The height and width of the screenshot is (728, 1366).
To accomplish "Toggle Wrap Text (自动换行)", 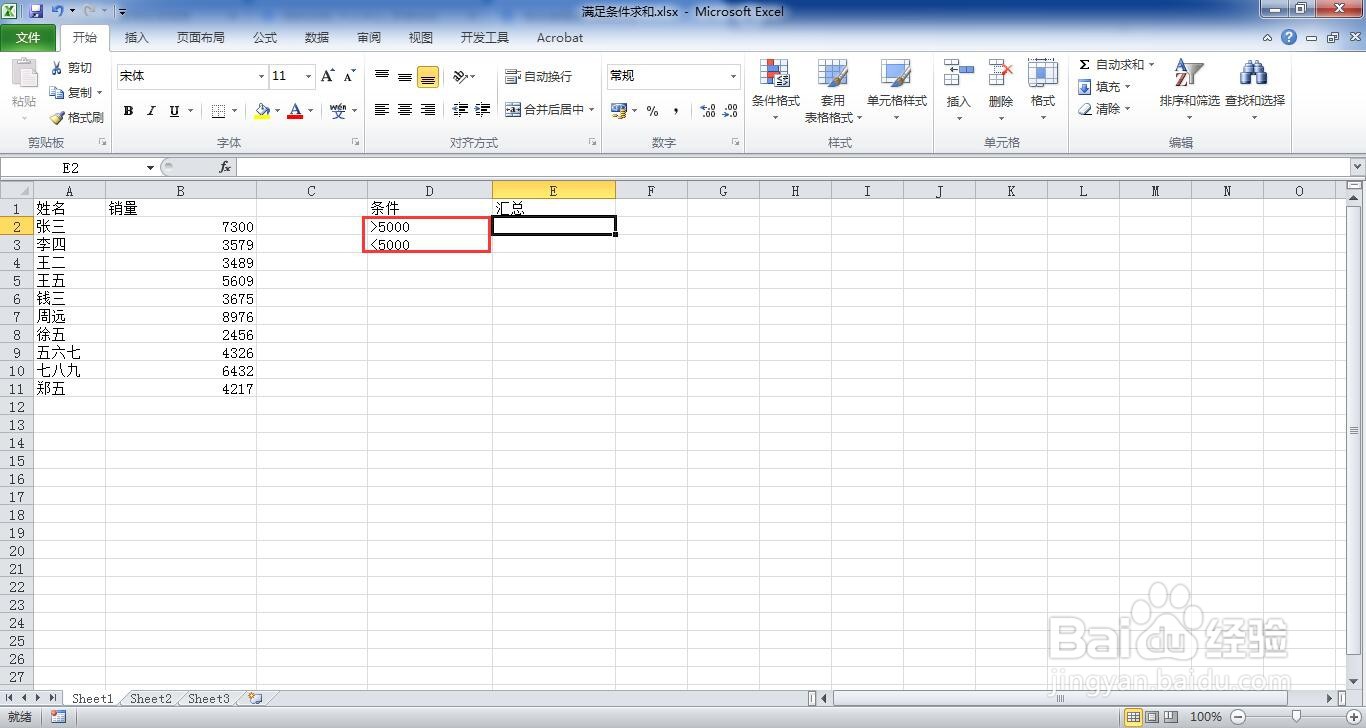I will pyautogui.click(x=539, y=76).
